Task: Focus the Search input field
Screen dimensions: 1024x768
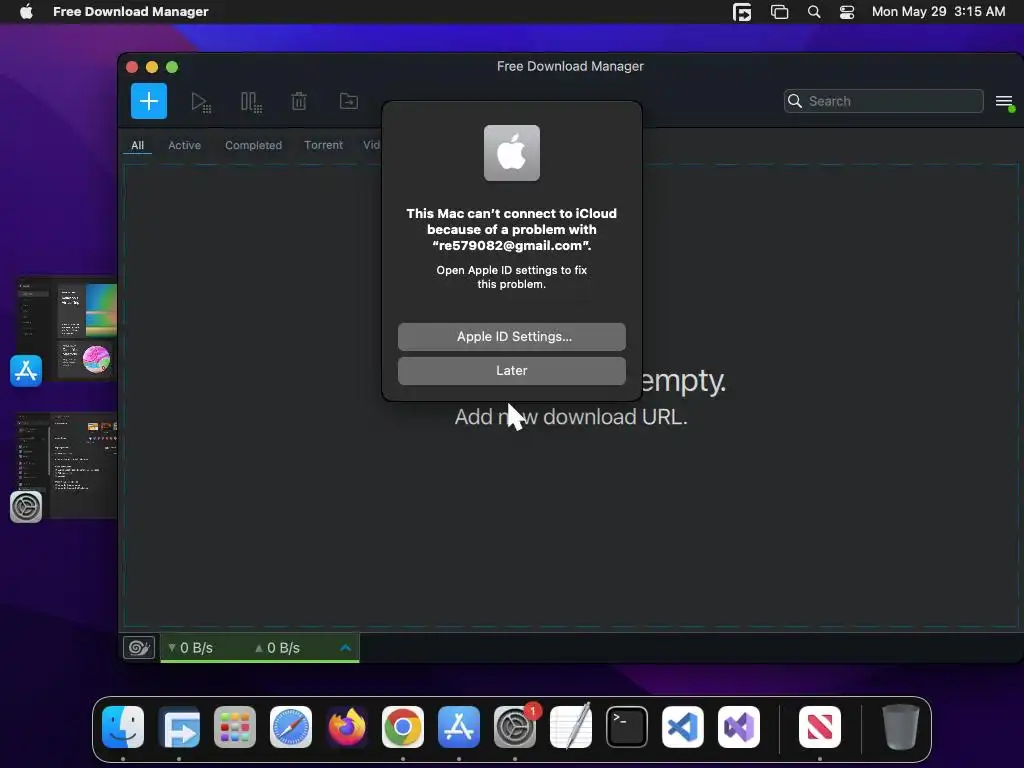Action: pos(884,101)
